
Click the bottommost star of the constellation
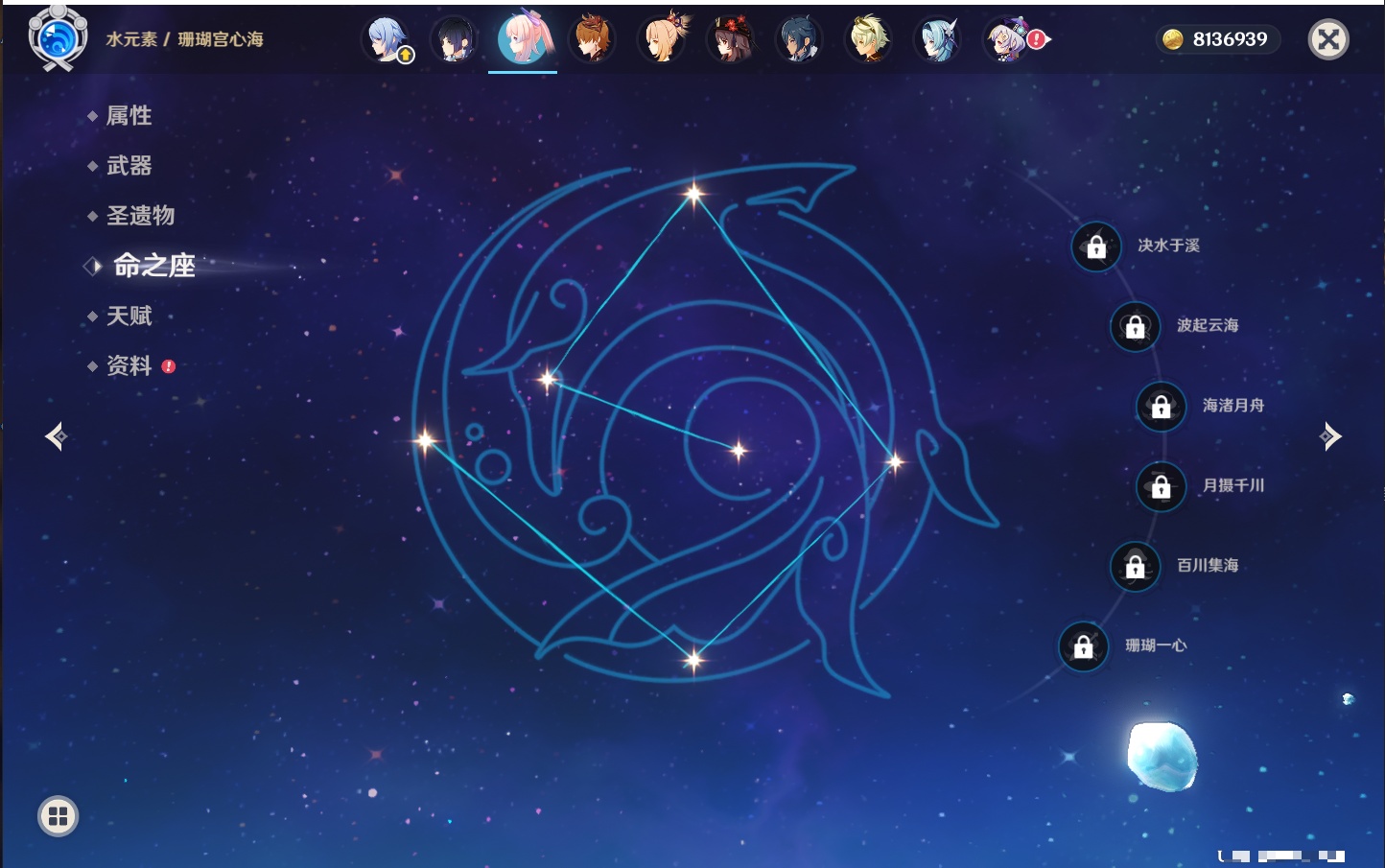693,659
